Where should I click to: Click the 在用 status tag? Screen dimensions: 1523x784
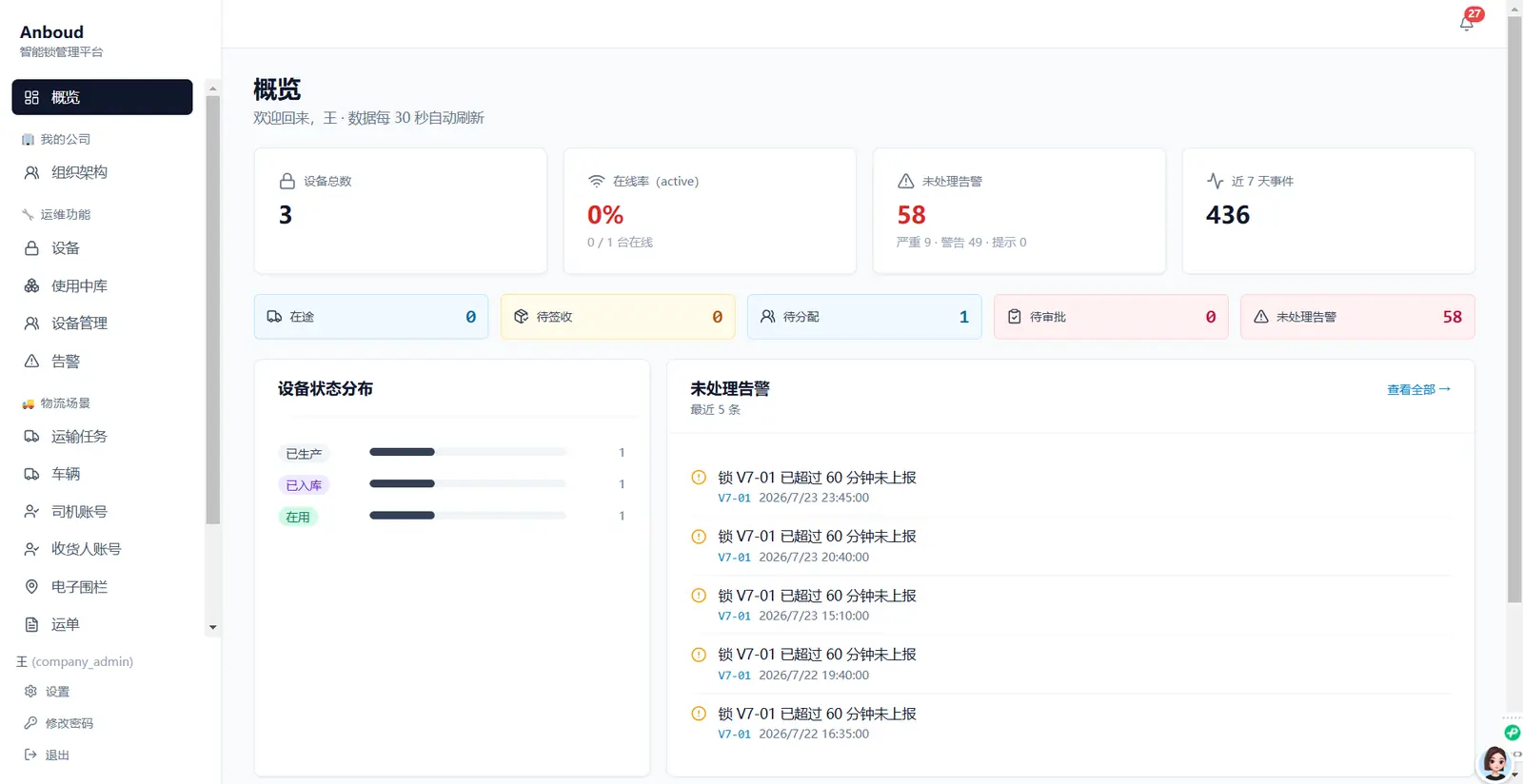pos(298,517)
